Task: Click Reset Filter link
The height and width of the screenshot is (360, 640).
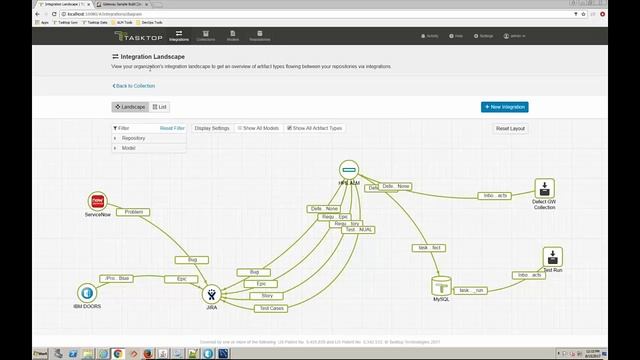Action: (x=172, y=128)
